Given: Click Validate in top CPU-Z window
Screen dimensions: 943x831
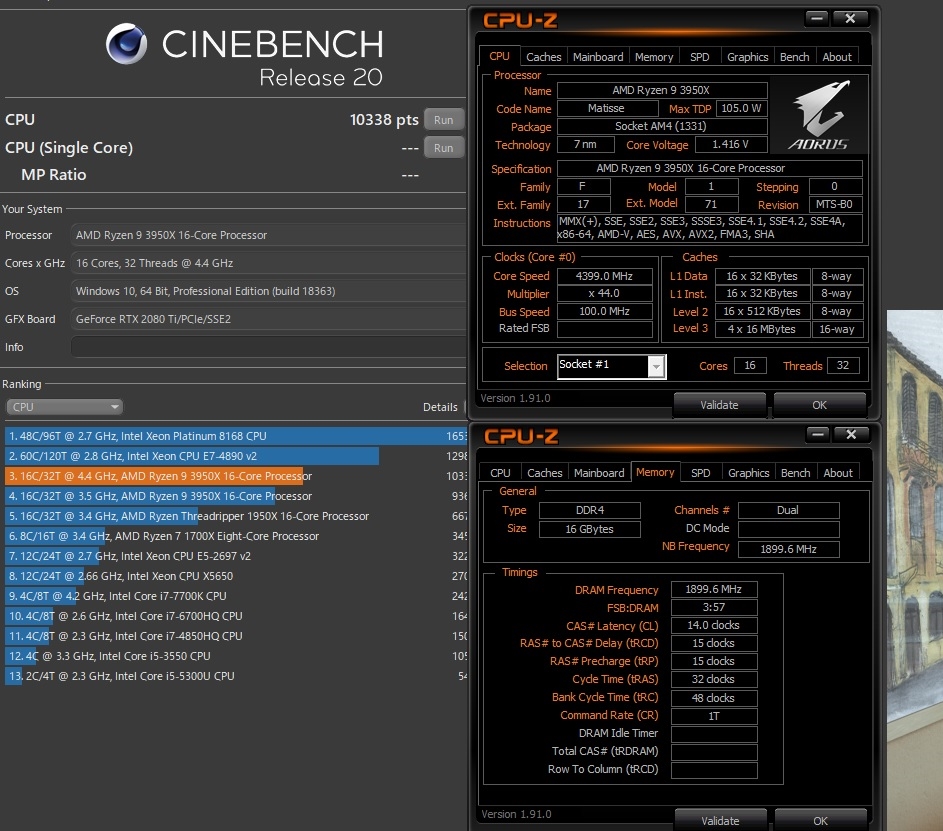Looking at the screenshot, I should [x=719, y=405].
